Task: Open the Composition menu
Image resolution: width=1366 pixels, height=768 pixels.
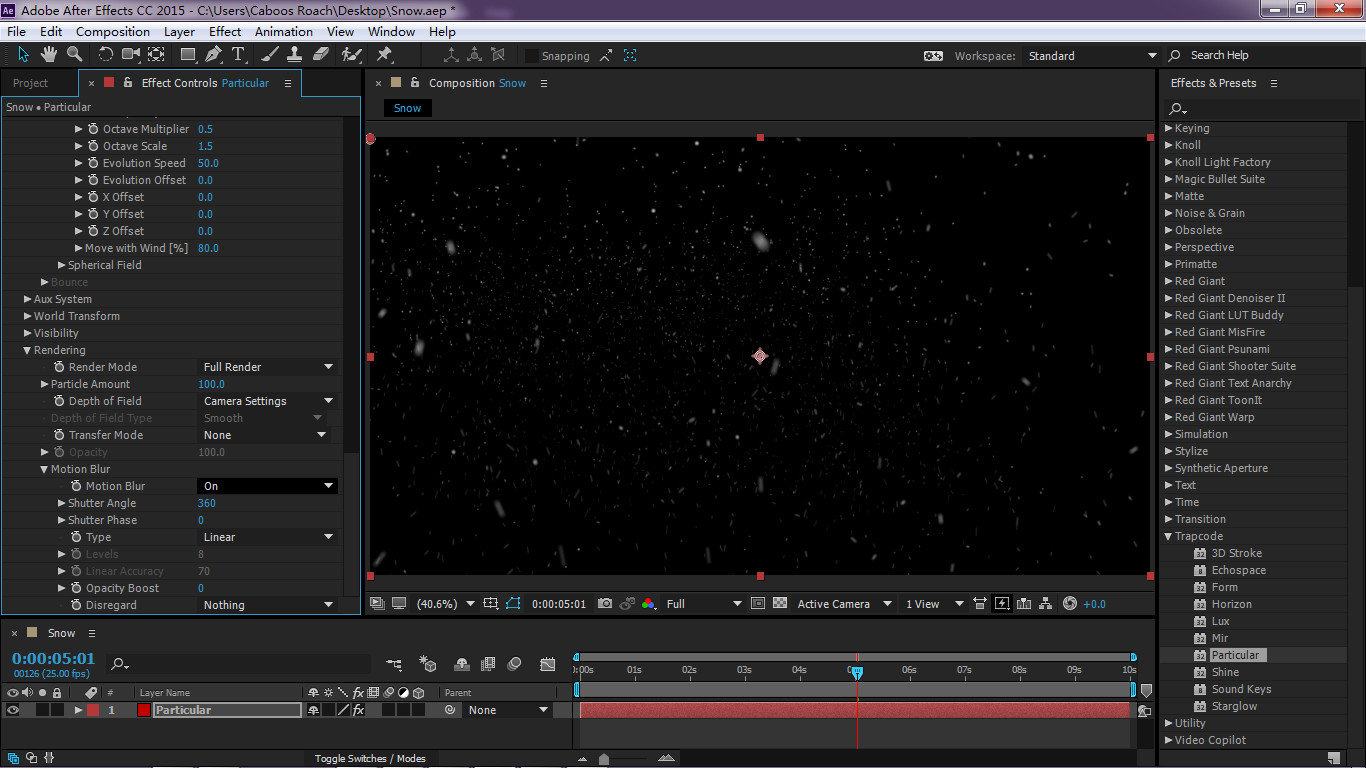Action: click(x=112, y=32)
